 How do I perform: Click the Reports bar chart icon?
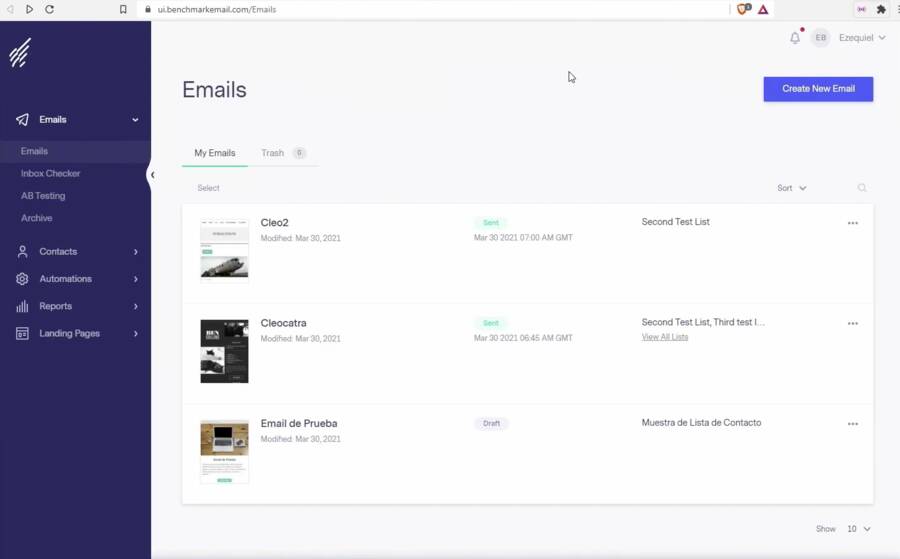(x=22, y=306)
